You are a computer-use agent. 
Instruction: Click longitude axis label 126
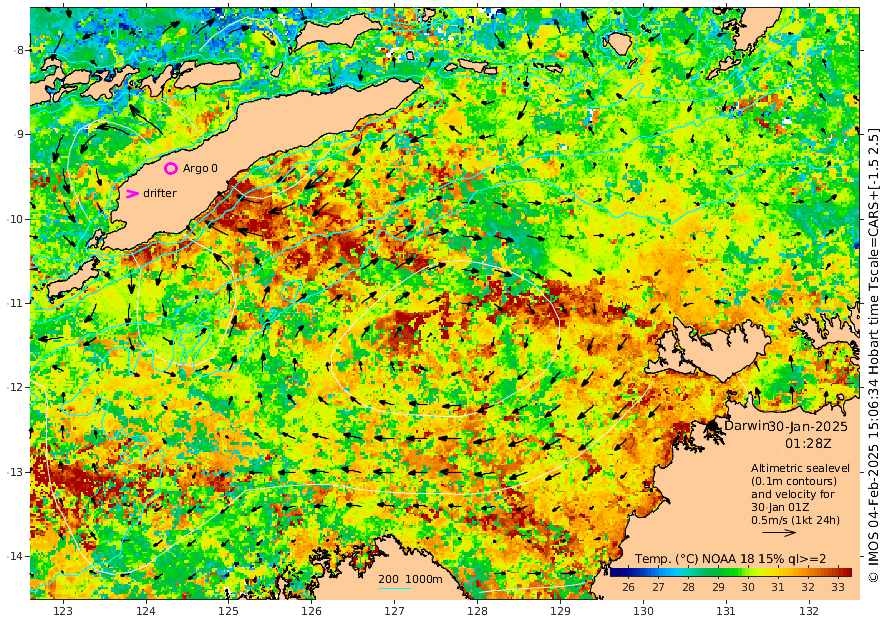[x=311, y=611]
